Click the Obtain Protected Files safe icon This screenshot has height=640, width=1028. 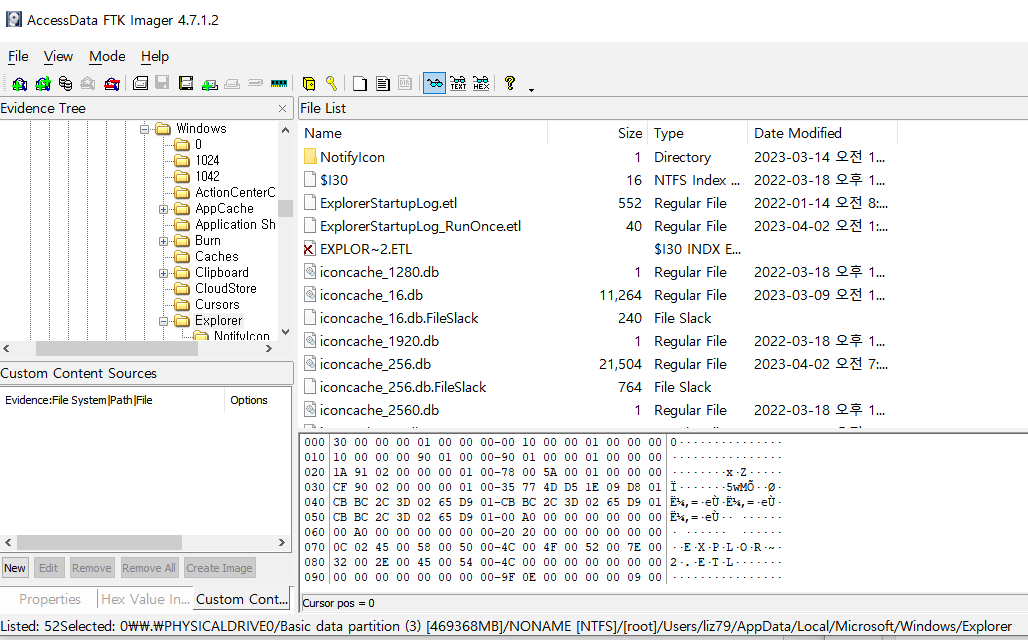pos(309,83)
